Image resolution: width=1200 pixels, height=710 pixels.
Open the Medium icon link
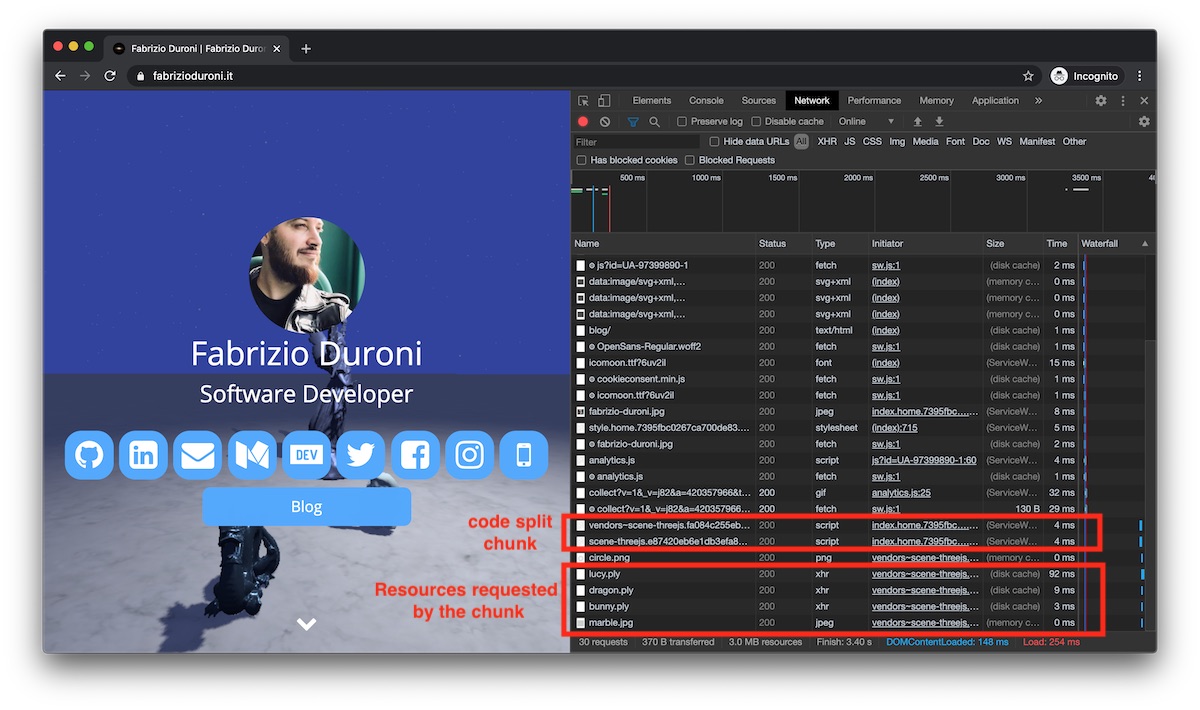252,456
